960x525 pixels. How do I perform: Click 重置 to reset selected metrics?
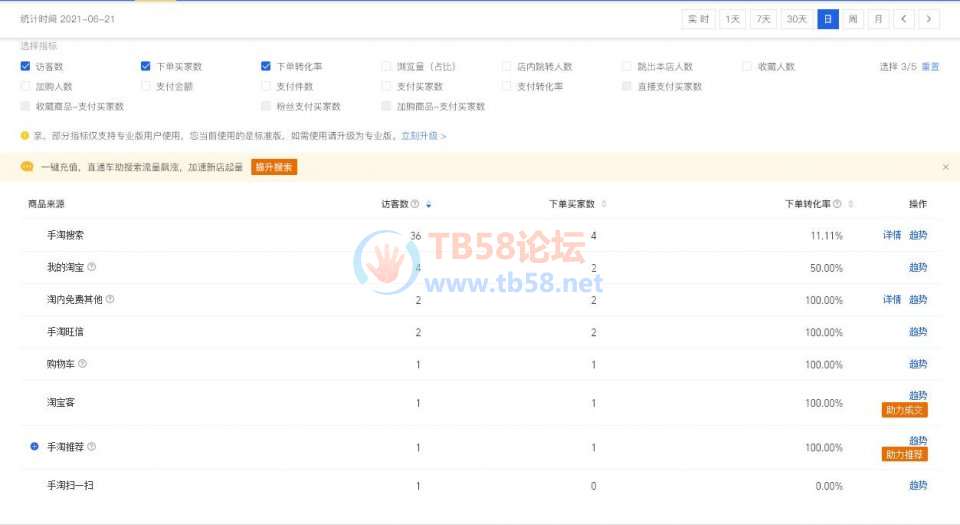[x=930, y=67]
